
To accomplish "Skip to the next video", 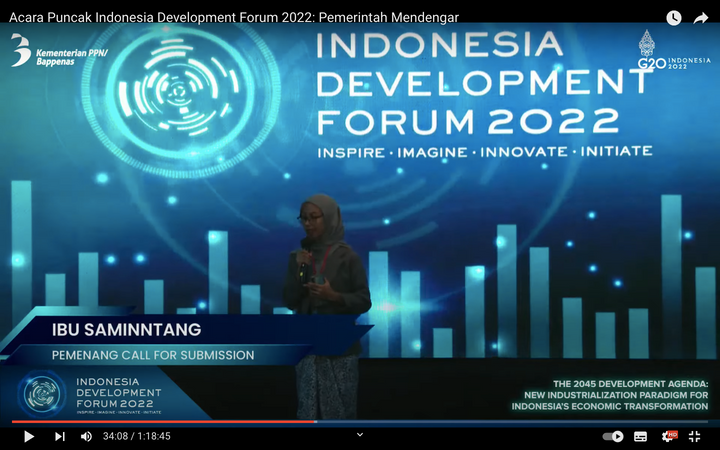I will coord(59,436).
